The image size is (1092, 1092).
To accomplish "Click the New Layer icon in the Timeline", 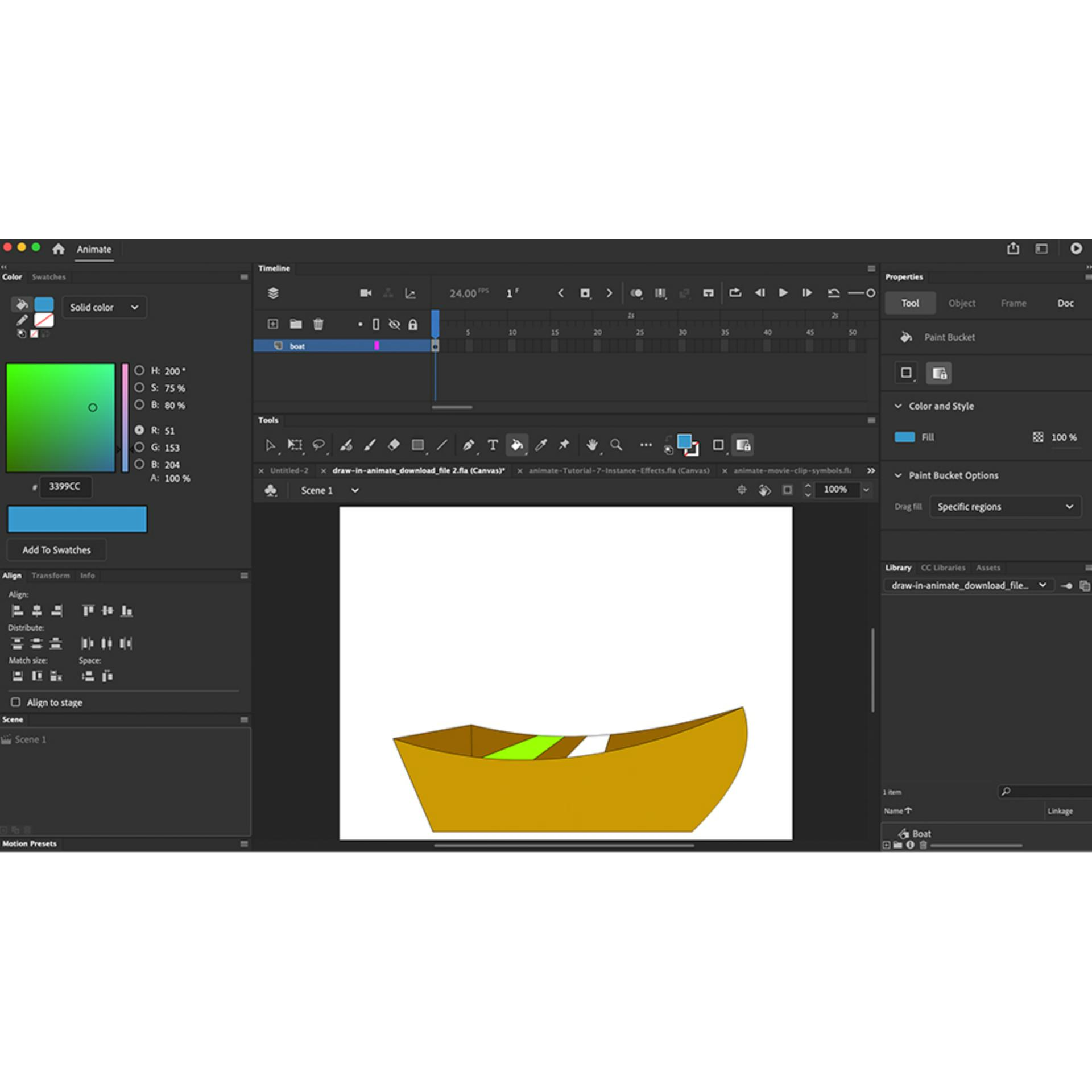I will pos(272,324).
